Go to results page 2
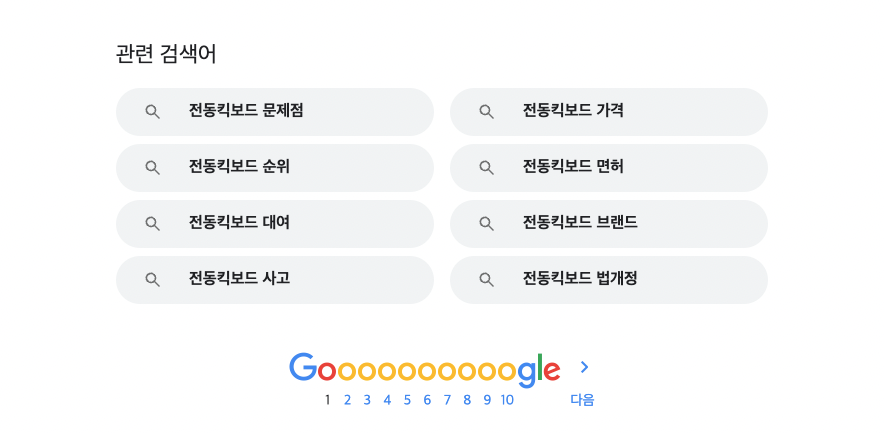The width and height of the screenshot is (884, 433). click(x=347, y=400)
